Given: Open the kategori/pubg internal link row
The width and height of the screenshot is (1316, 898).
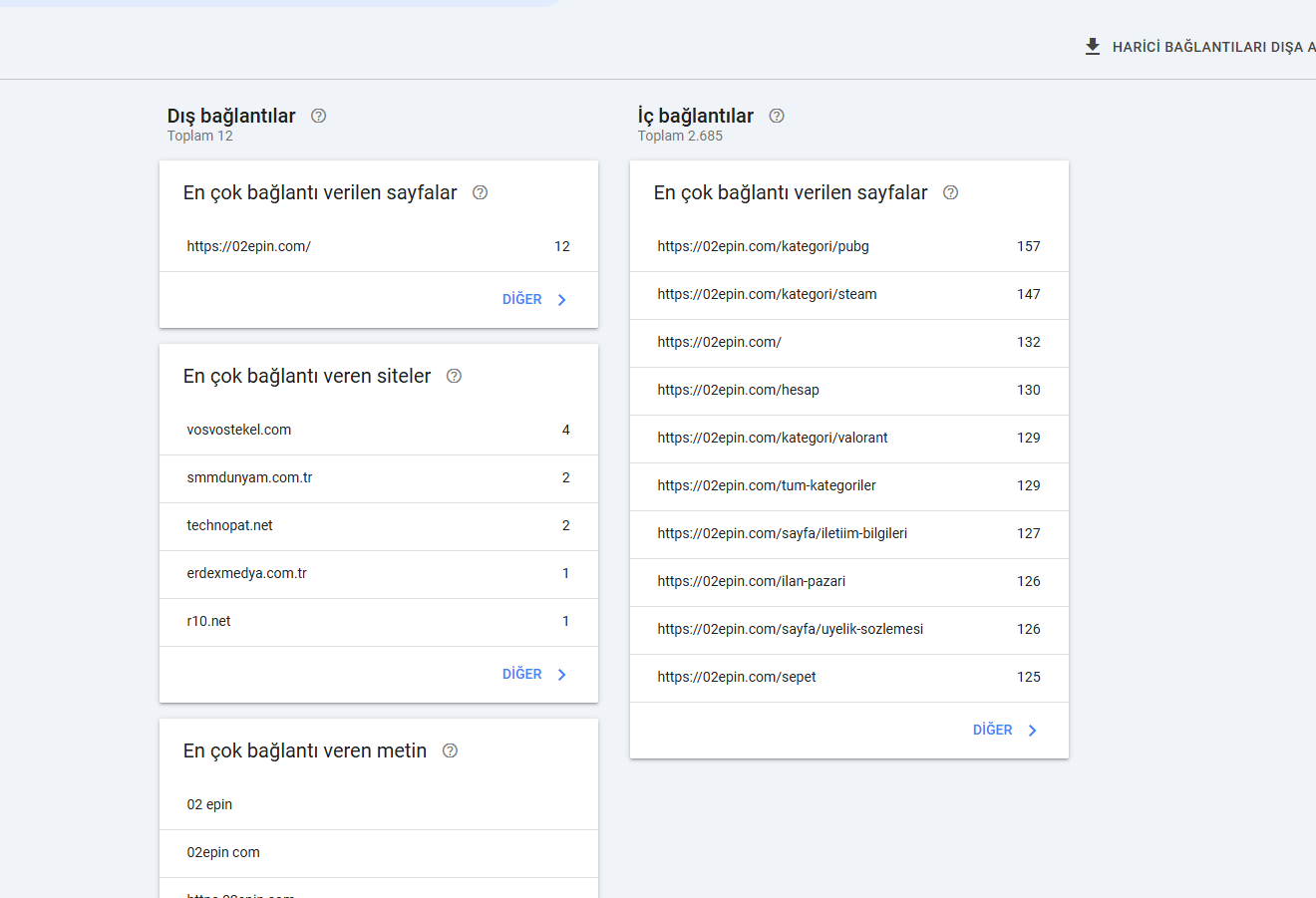Looking at the screenshot, I should coord(849,247).
